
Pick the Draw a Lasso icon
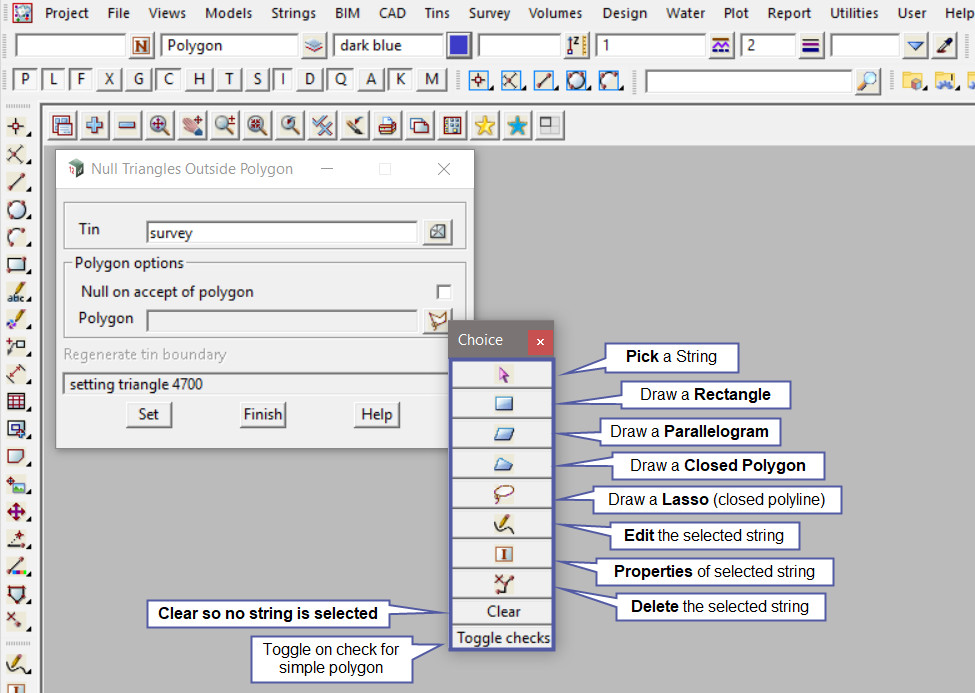click(502, 493)
